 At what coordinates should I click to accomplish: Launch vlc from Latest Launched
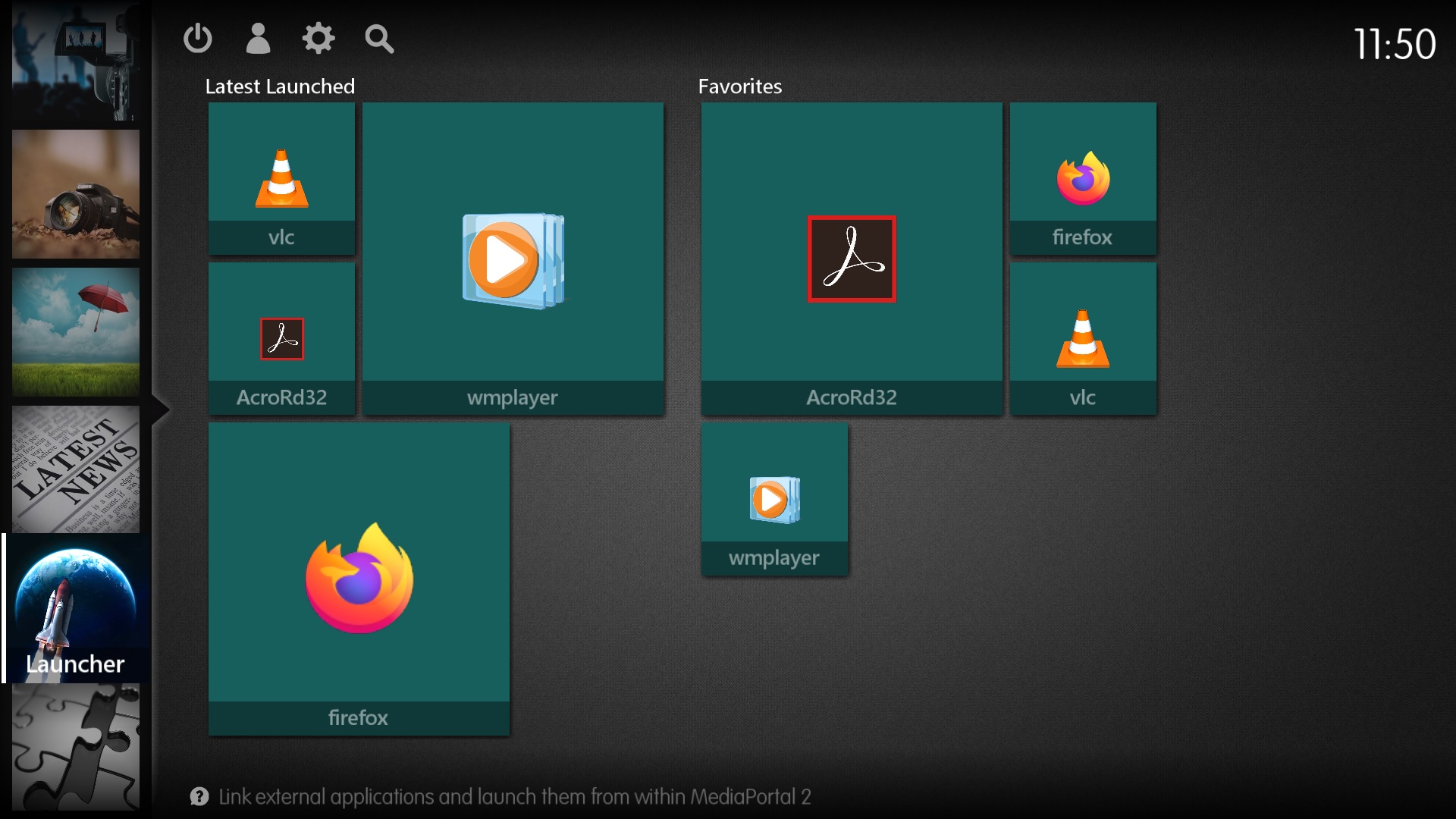[x=281, y=178]
